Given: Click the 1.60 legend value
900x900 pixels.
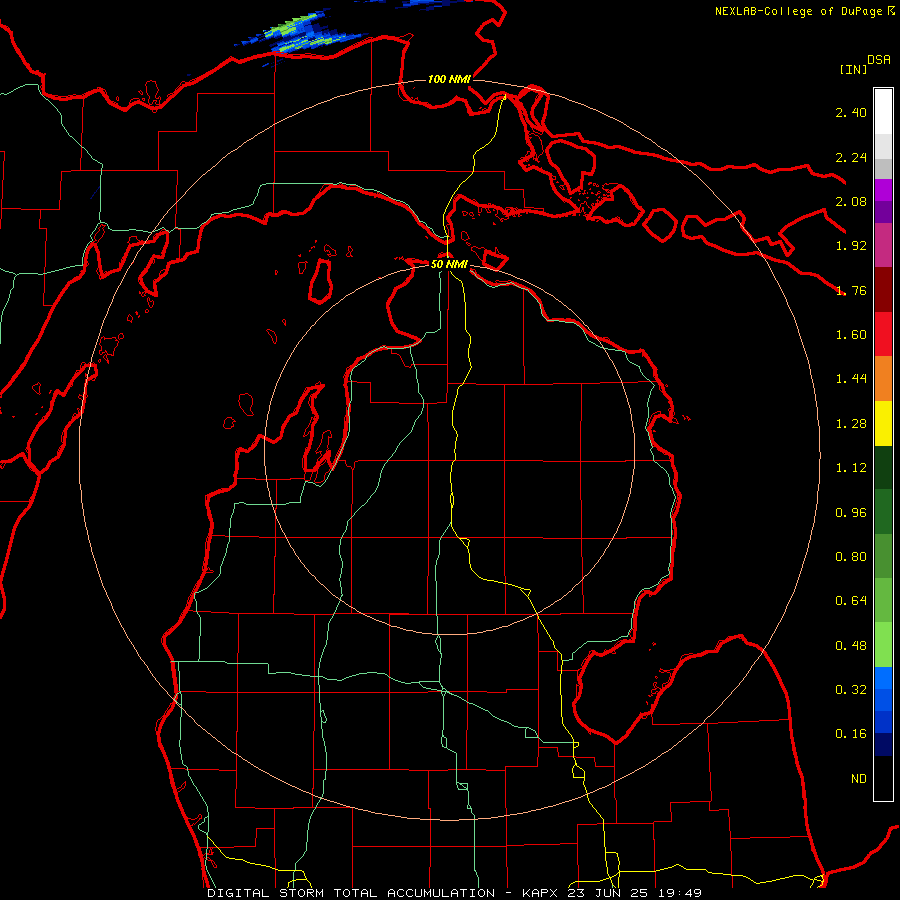Looking at the screenshot, I should point(851,335).
